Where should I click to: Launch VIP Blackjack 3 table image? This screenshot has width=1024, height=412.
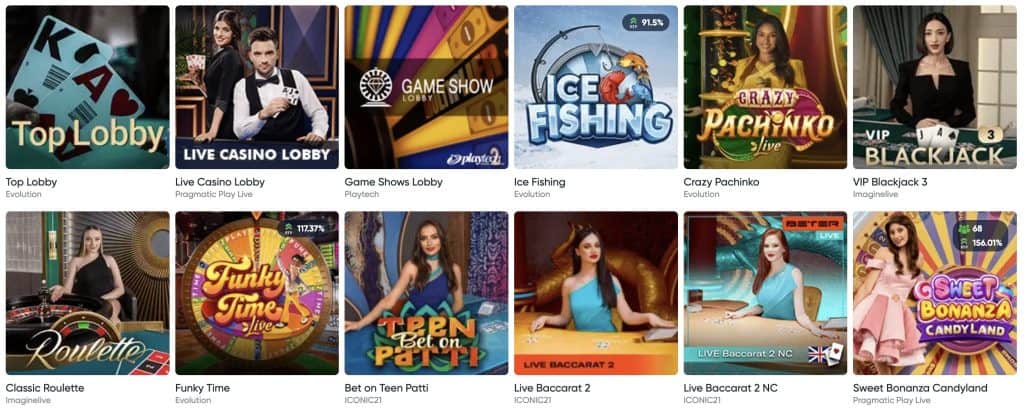tap(935, 87)
